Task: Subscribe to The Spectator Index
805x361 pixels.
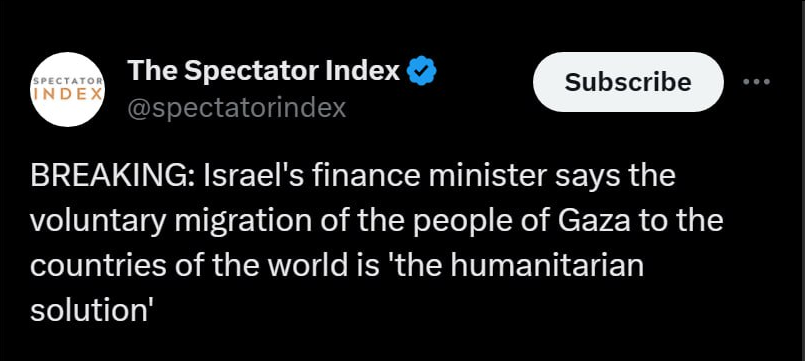Action: click(x=628, y=82)
